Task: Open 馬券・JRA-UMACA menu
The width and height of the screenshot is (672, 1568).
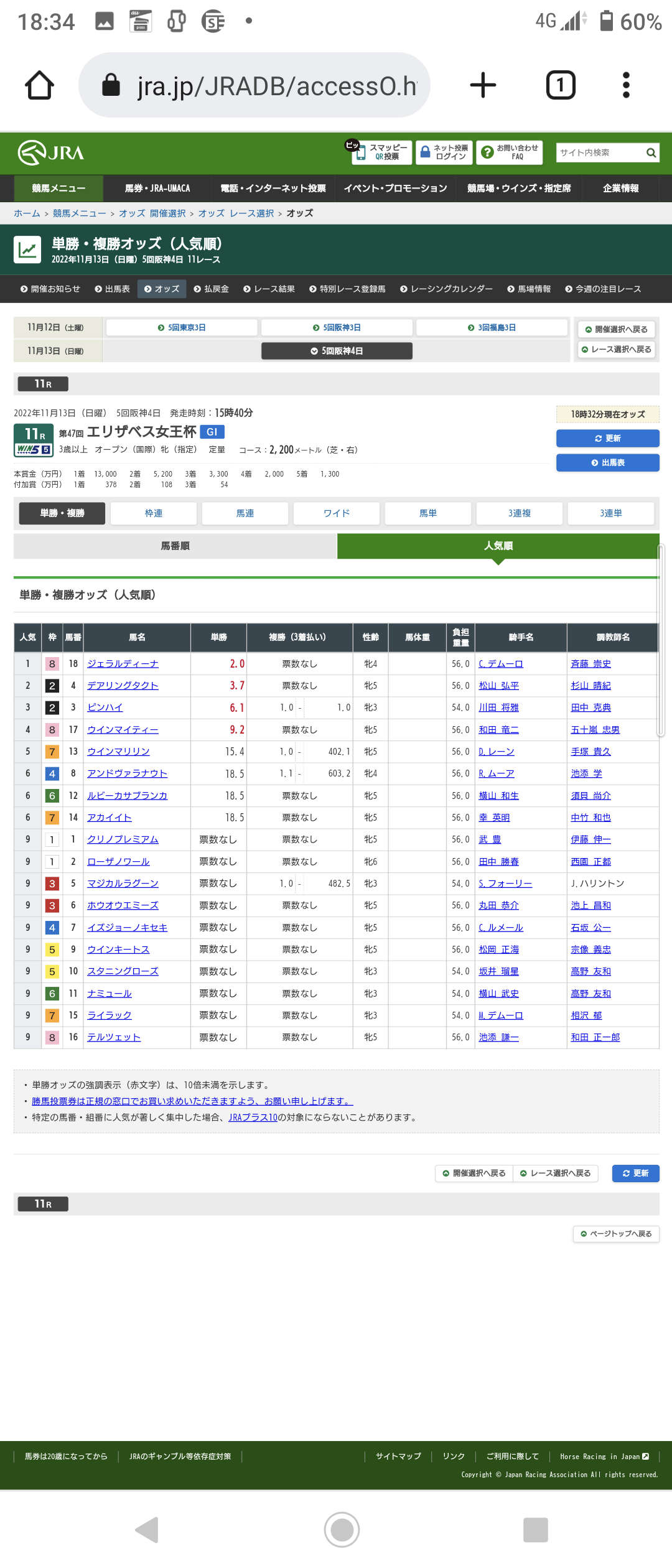Action: pos(157,189)
